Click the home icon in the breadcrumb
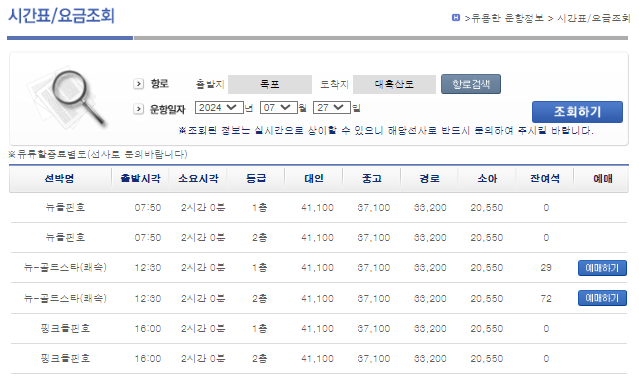 coord(456,18)
